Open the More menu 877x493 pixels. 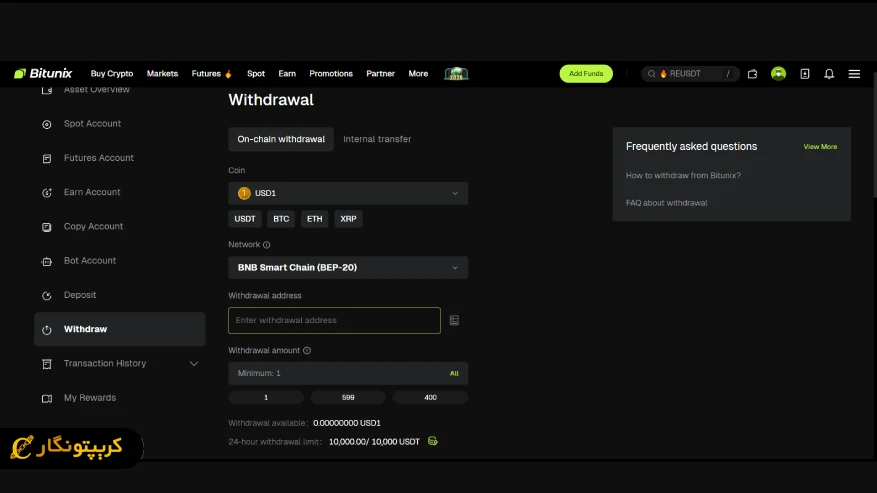click(418, 73)
